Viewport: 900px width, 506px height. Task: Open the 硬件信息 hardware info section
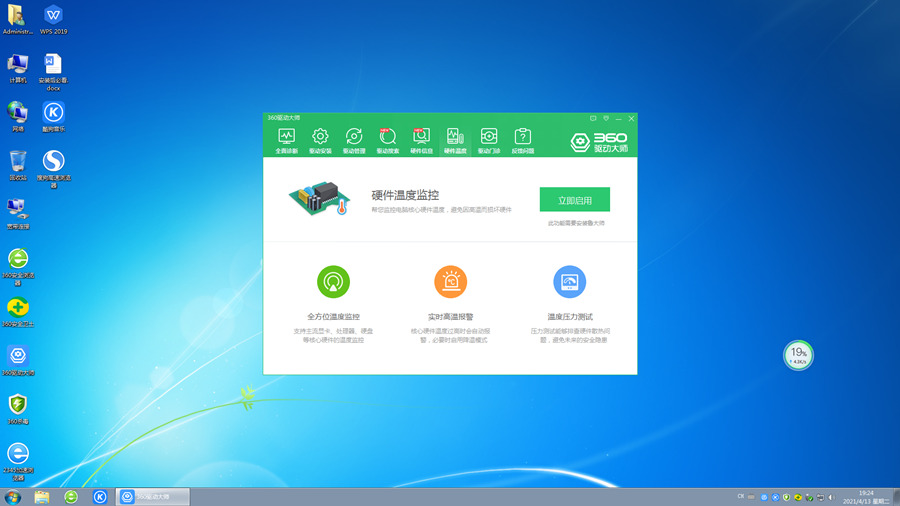[x=421, y=140]
